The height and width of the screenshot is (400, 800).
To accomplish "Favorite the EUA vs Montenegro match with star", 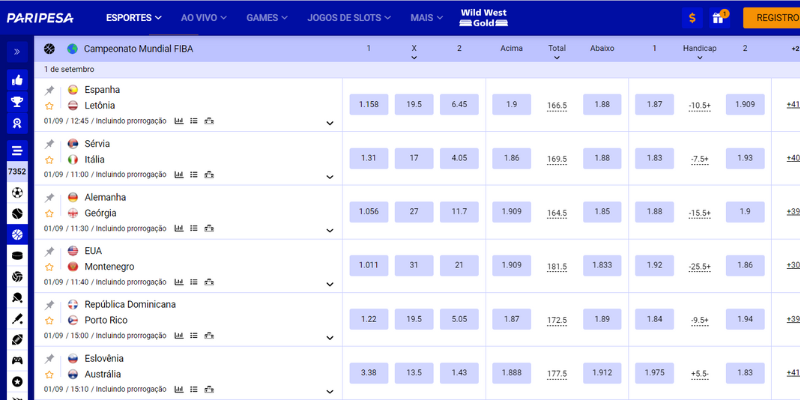I will pos(49,267).
